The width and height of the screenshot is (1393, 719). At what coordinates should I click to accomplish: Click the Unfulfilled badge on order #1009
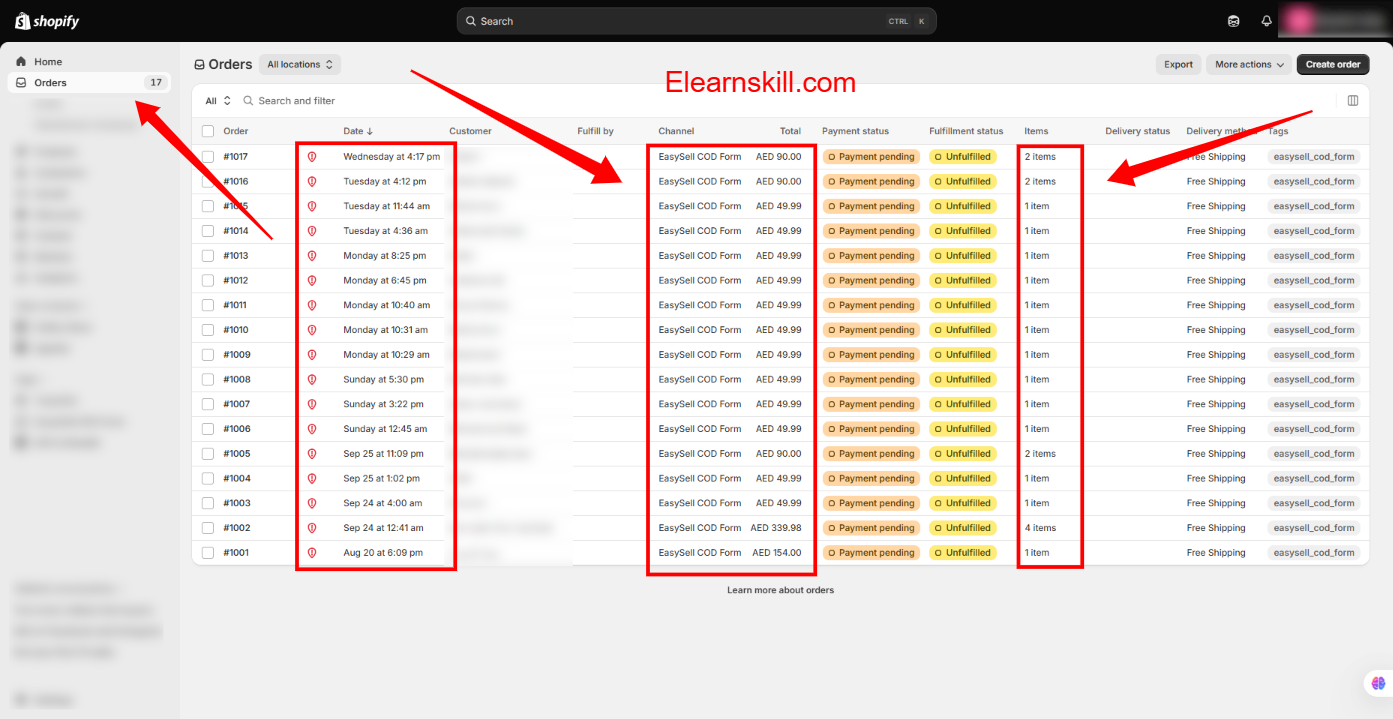[963, 355]
